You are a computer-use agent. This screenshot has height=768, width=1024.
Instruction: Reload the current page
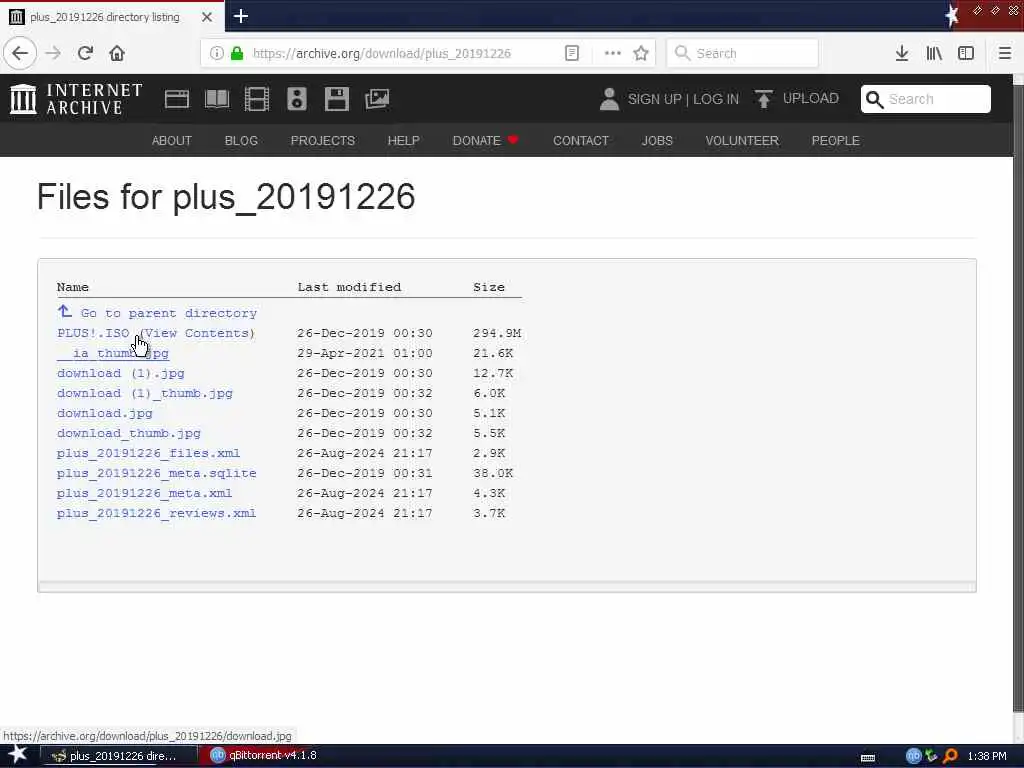coord(86,53)
